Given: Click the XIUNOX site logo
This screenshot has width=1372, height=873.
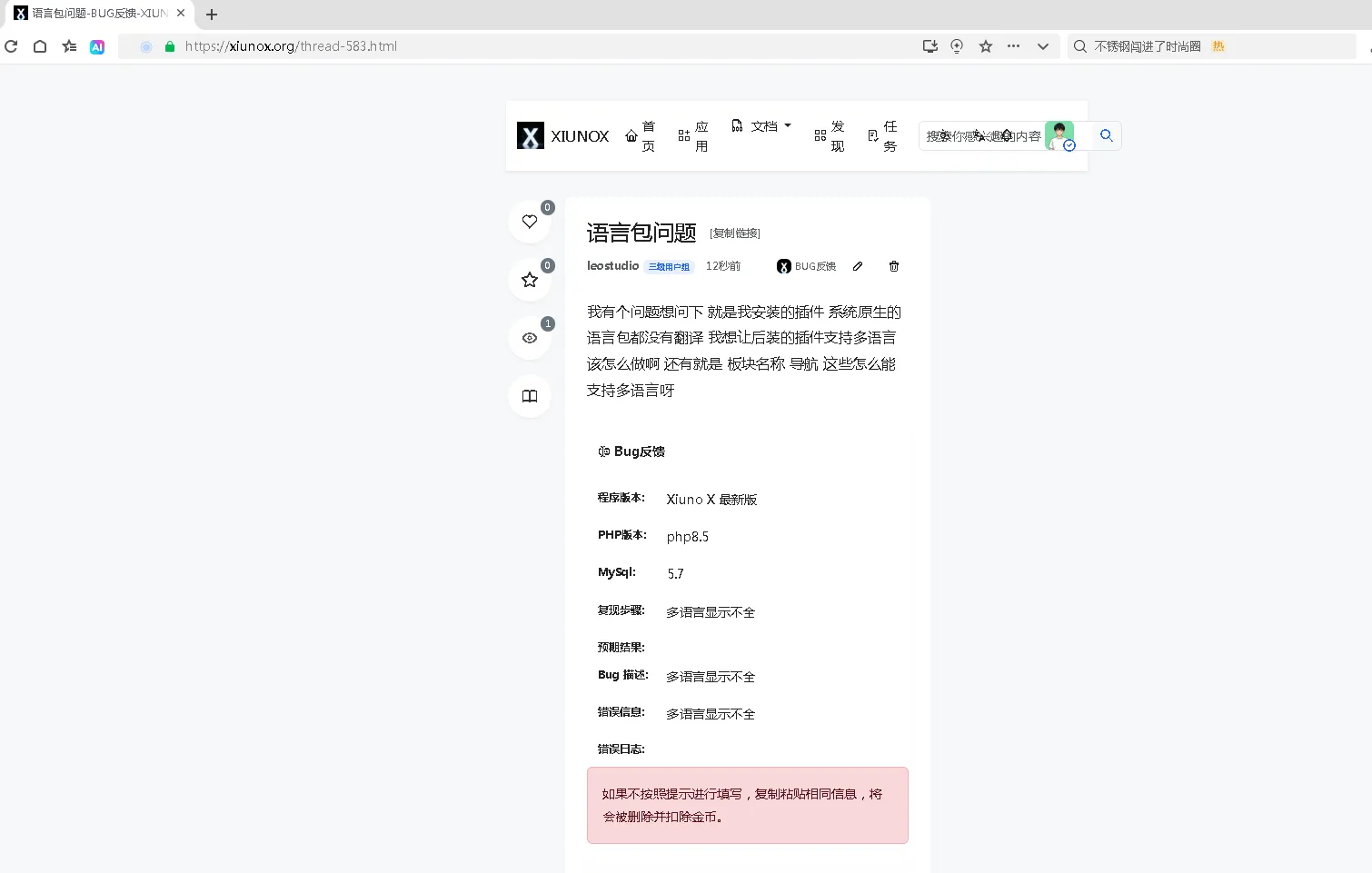Looking at the screenshot, I should tap(563, 136).
